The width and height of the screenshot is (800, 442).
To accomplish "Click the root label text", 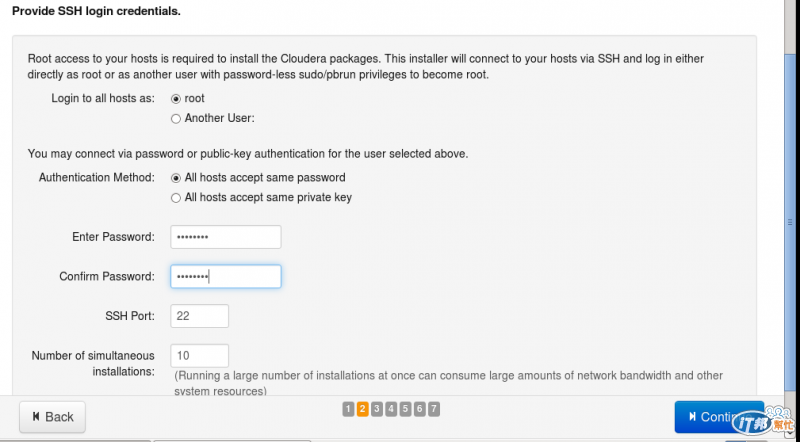I will (x=195, y=99).
